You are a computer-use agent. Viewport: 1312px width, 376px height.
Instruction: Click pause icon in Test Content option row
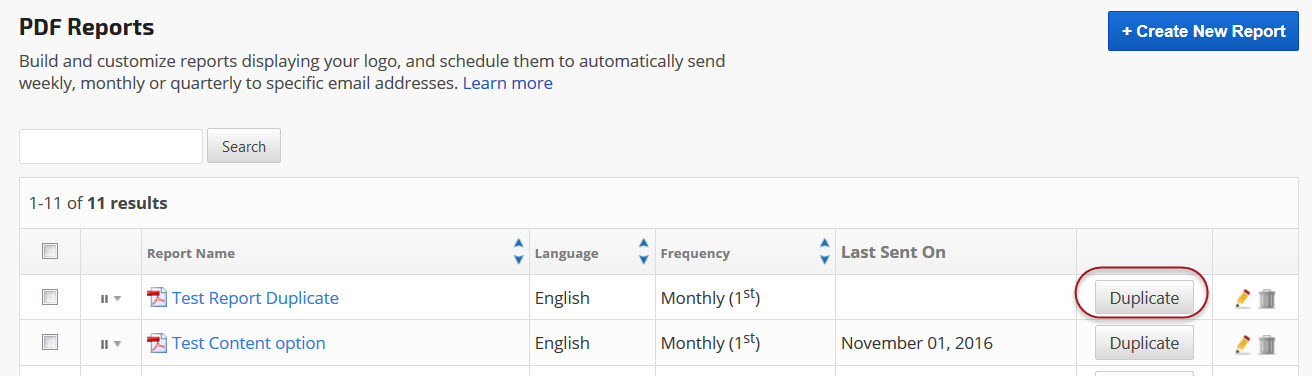coord(104,344)
